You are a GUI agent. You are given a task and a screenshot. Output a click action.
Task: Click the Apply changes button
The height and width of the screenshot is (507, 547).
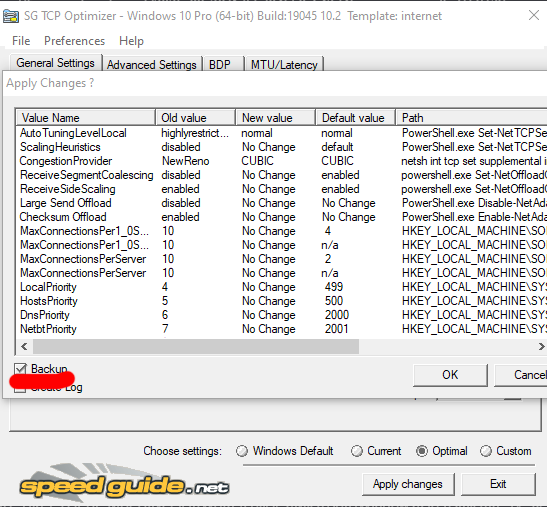point(408,484)
